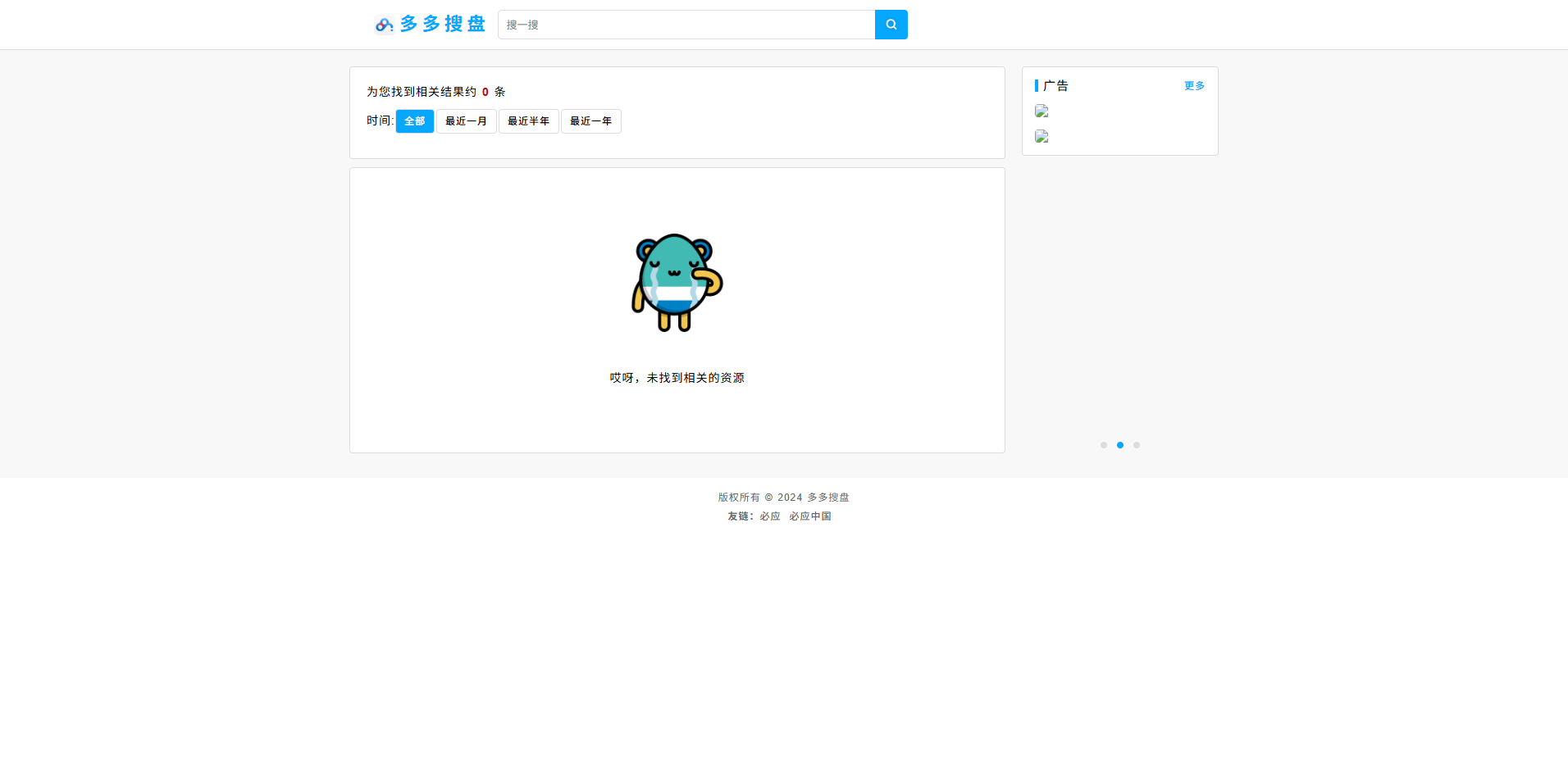Click the crying mascot illustration
Viewport: 1568px width, 782px height.
[x=677, y=283]
